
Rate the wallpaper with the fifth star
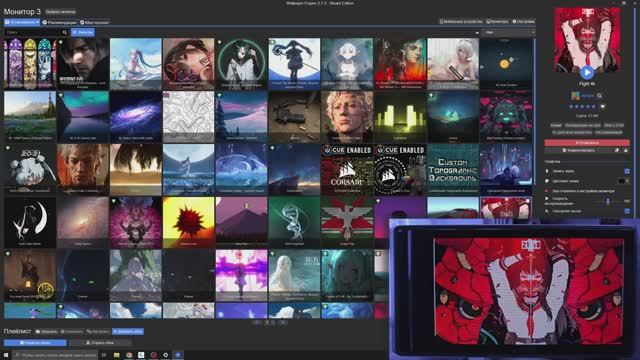pos(594,107)
